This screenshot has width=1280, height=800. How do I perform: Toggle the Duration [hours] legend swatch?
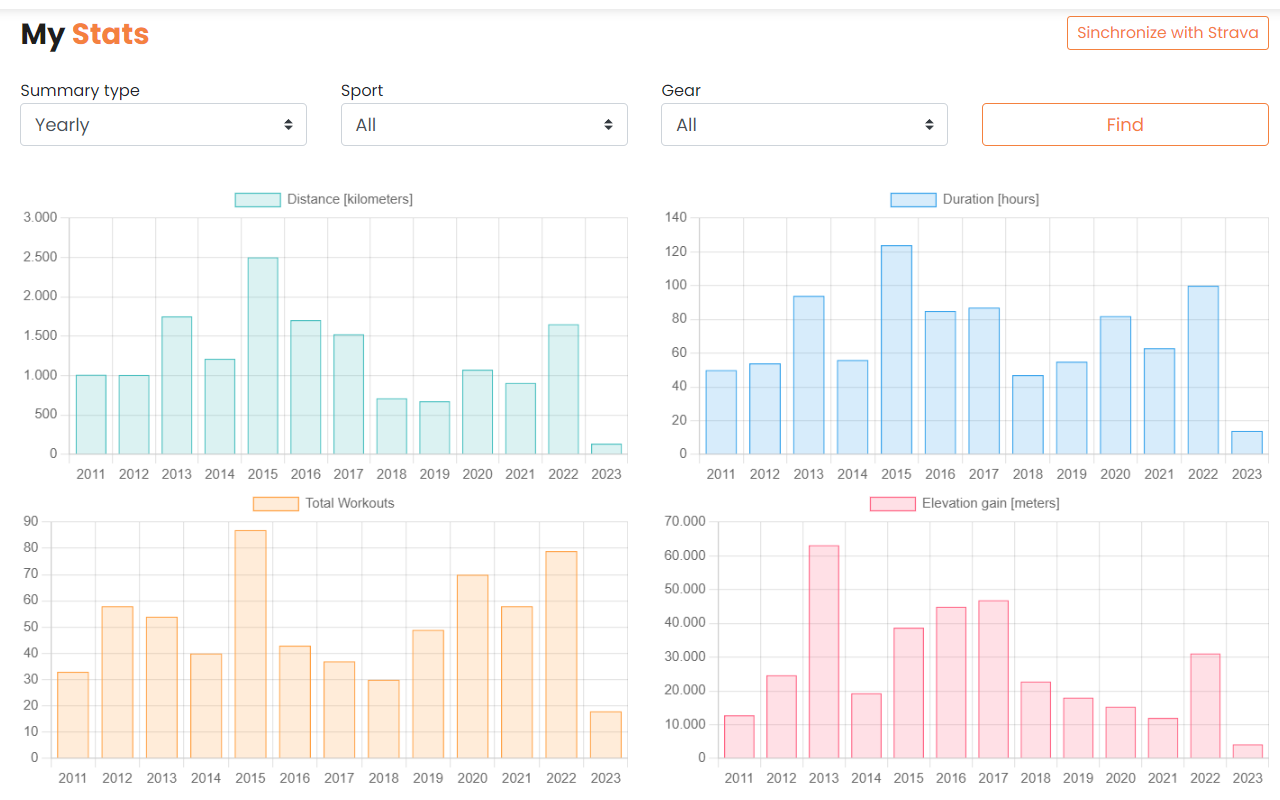(913, 200)
